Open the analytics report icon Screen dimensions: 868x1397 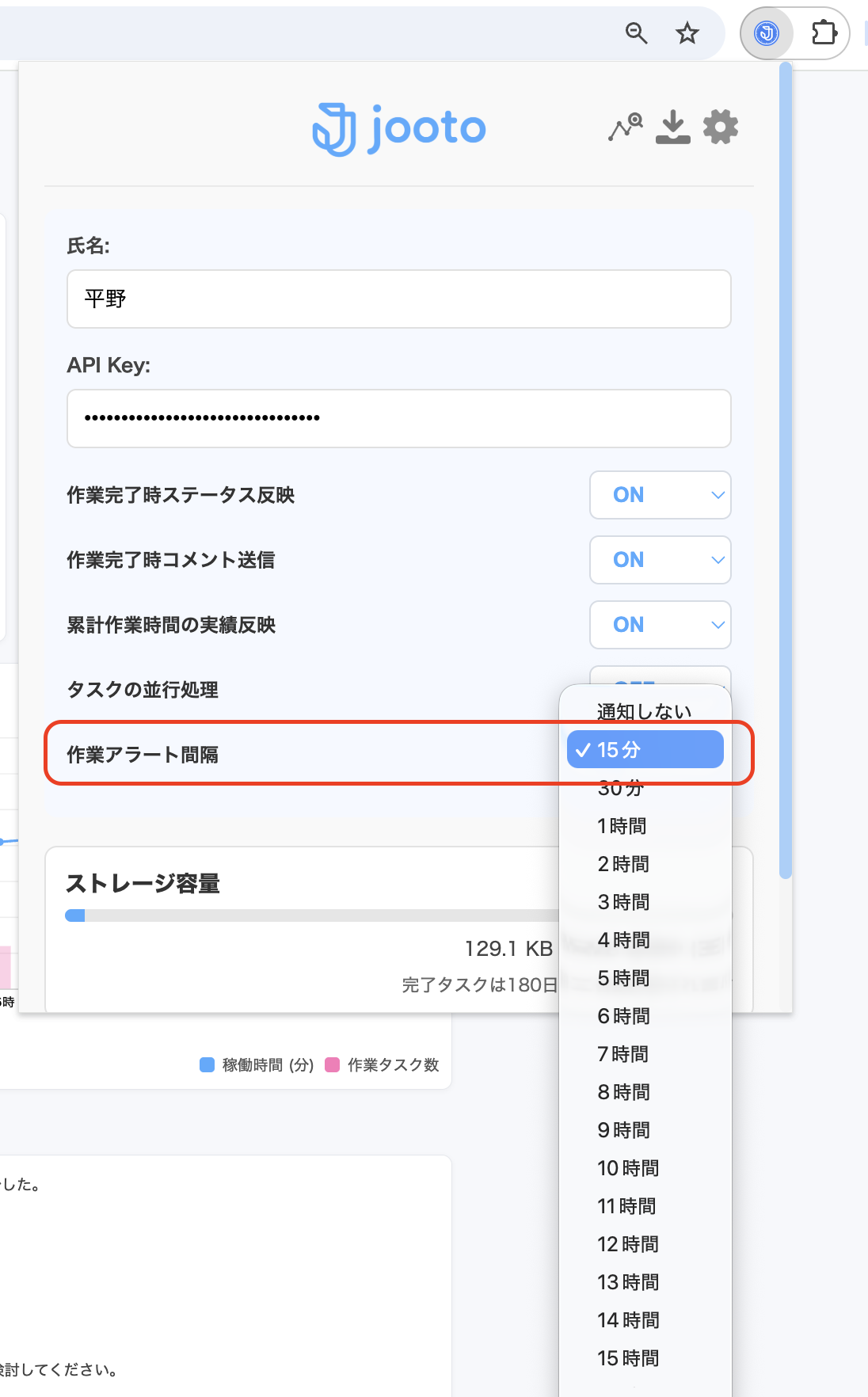pos(625,127)
